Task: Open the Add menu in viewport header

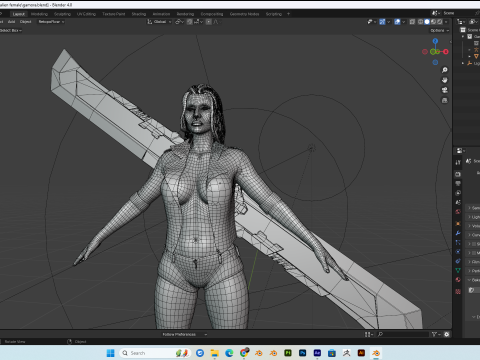Action: [x=12, y=22]
